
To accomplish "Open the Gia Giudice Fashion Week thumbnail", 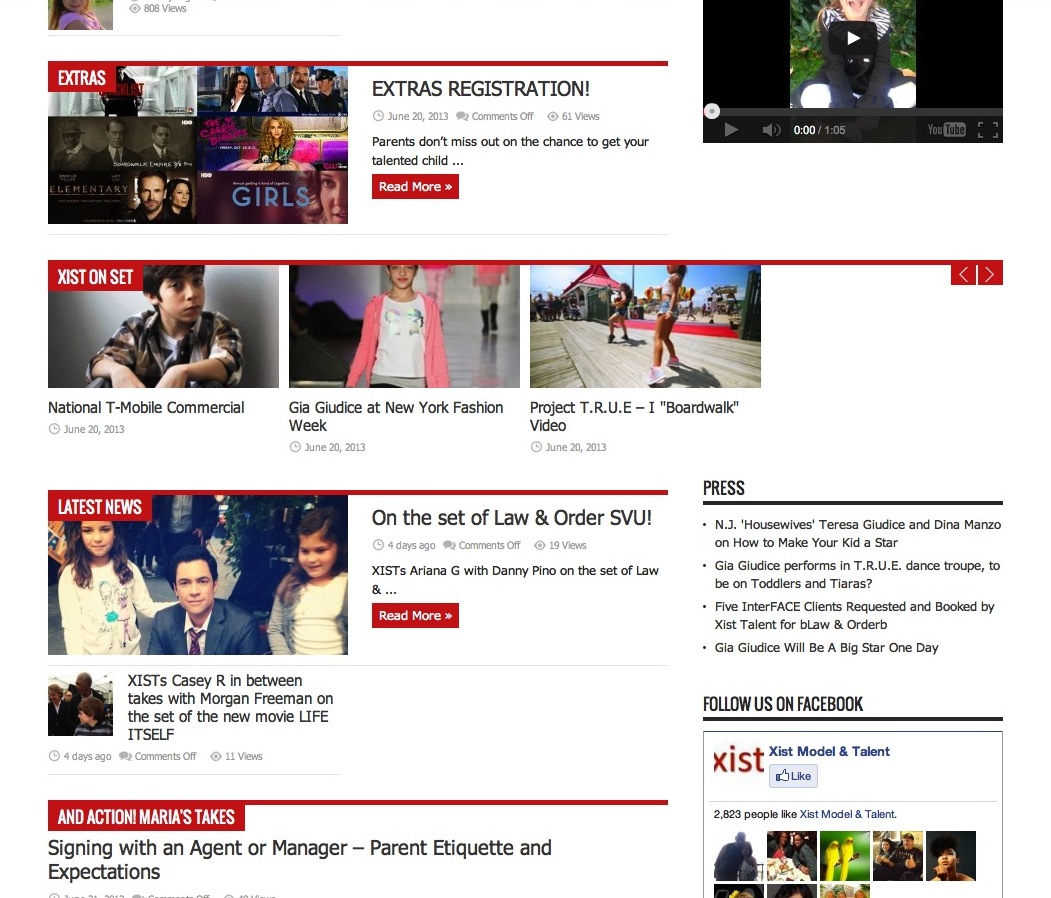I will pos(404,326).
